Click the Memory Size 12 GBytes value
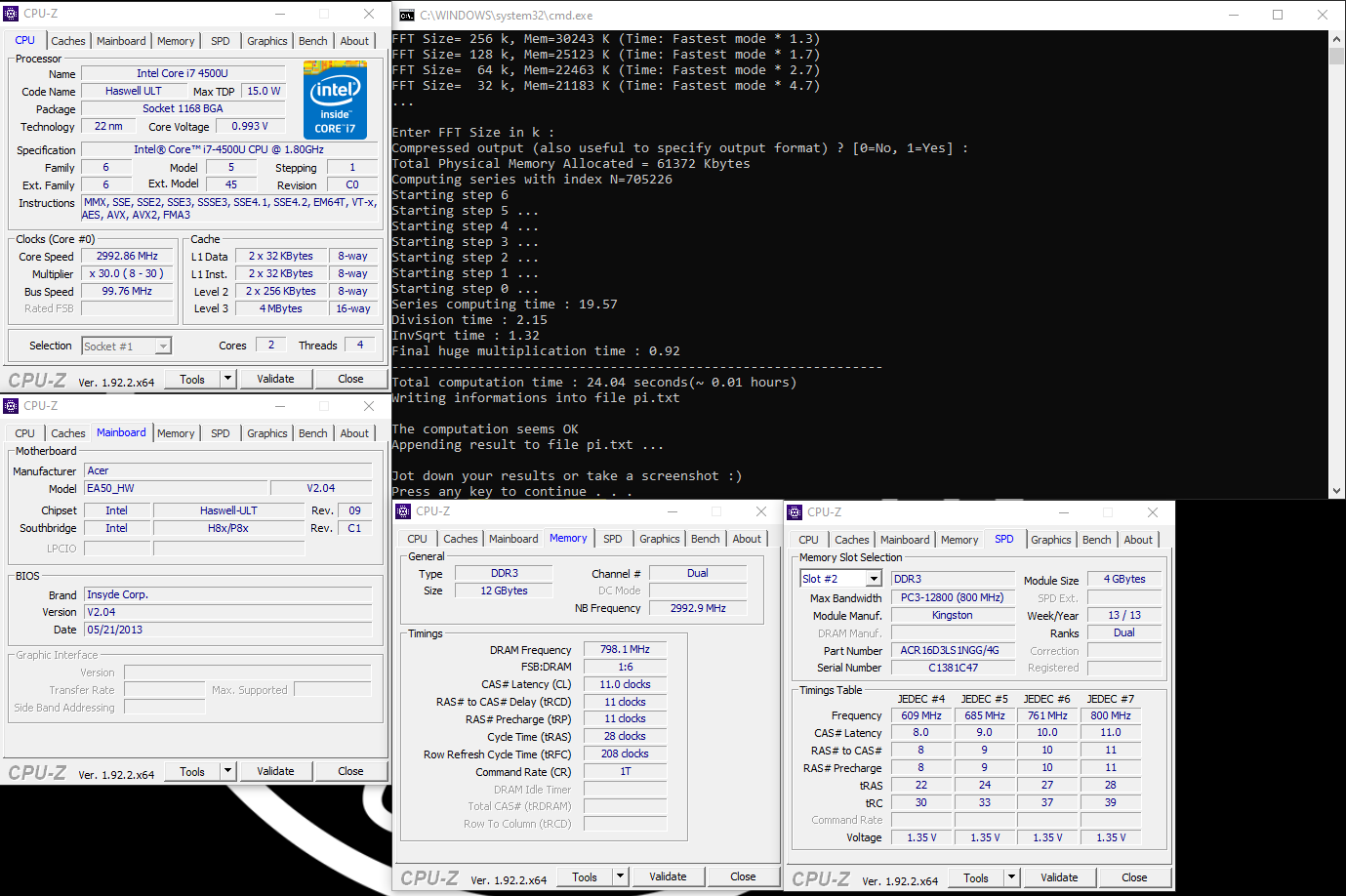The width and height of the screenshot is (1346, 896). point(504,591)
